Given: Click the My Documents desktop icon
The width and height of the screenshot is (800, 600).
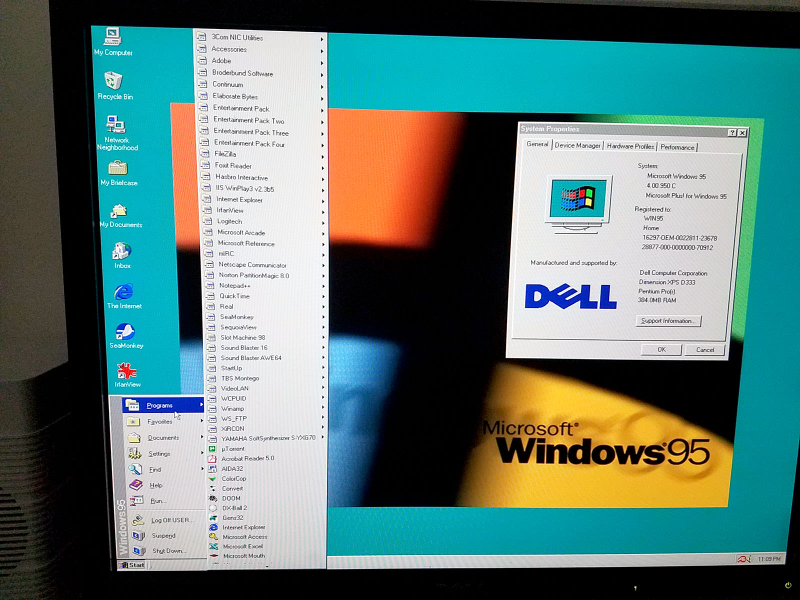Looking at the screenshot, I should tap(120, 215).
